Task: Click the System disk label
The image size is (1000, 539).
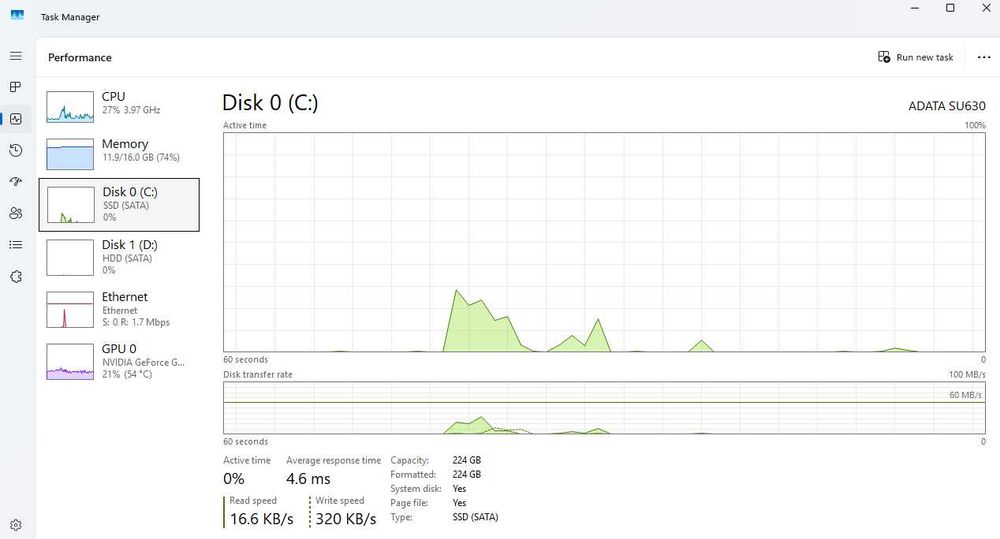Action: (416, 489)
